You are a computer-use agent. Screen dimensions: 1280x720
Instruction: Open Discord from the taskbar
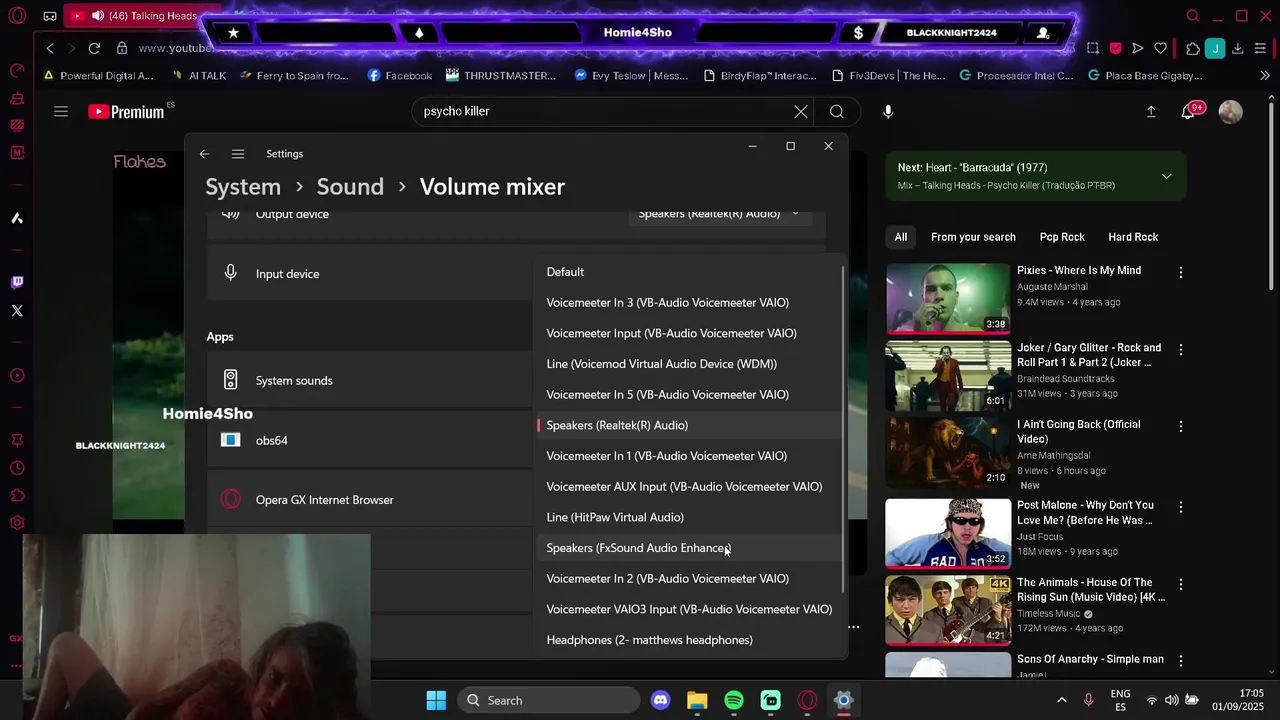pos(660,700)
